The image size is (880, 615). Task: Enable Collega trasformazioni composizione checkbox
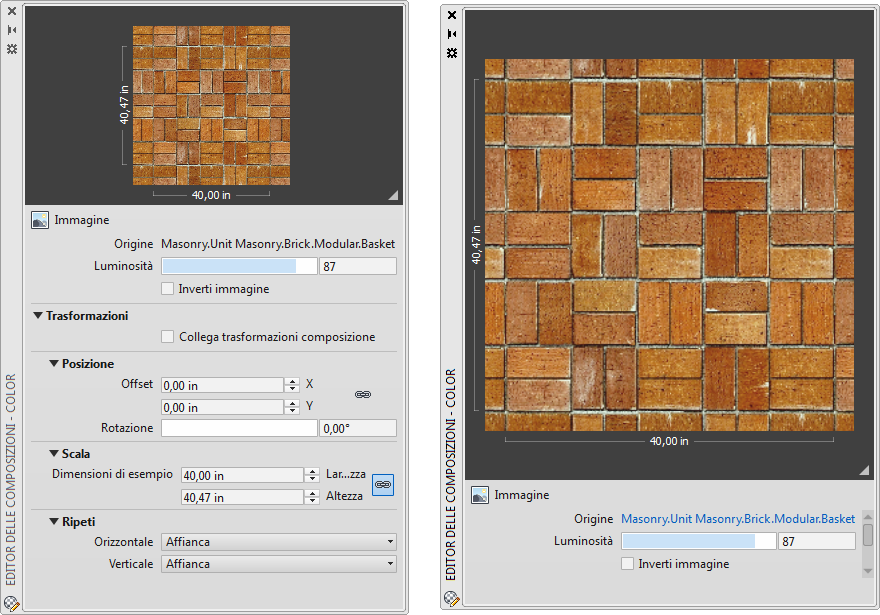[x=168, y=337]
